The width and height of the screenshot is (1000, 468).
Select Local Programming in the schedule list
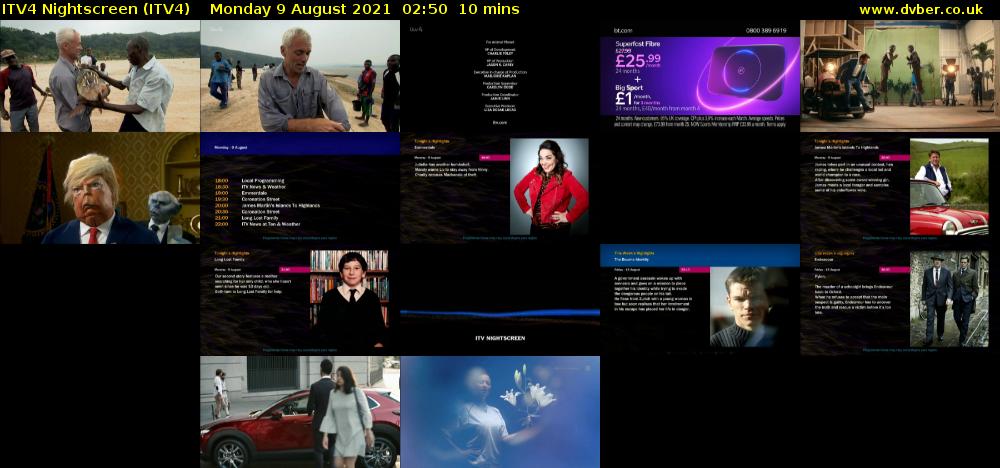tap(263, 180)
